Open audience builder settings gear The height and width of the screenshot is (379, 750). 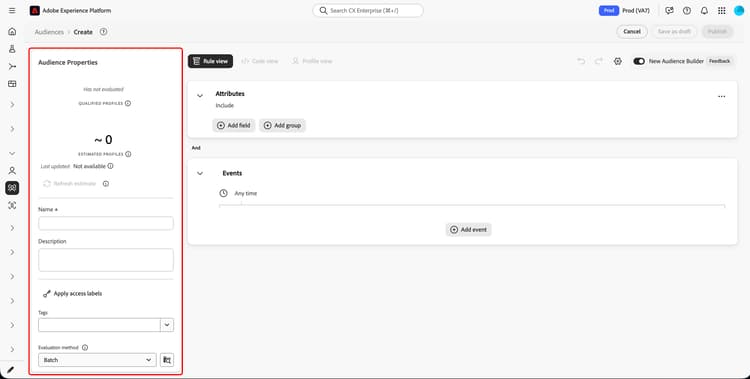pyautogui.click(x=618, y=61)
